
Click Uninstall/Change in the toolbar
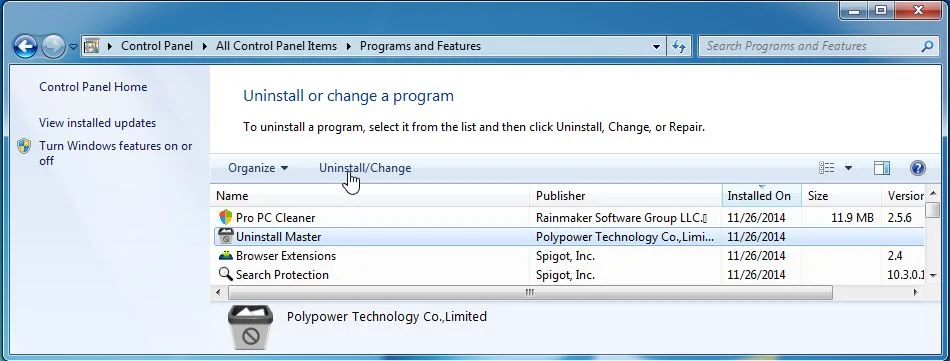(365, 168)
